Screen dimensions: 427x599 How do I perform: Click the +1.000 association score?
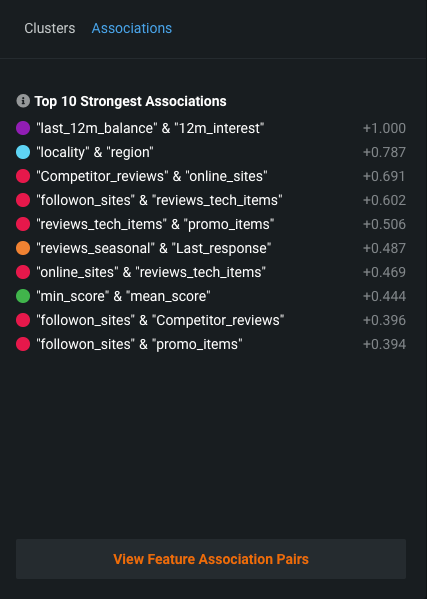[x=384, y=128]
